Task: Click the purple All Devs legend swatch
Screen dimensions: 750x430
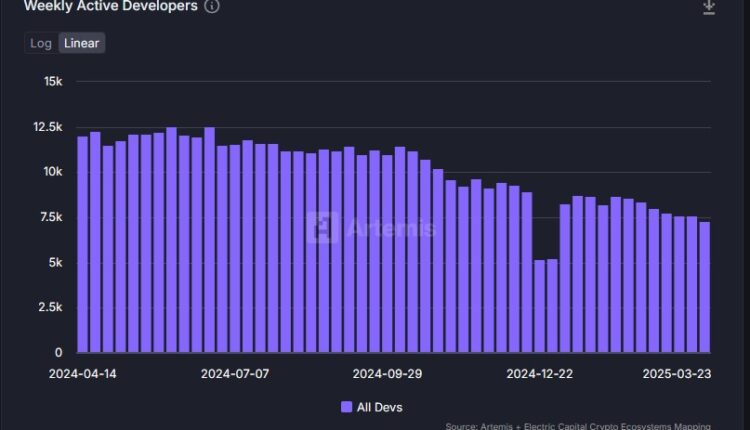Action: (347, 407)
